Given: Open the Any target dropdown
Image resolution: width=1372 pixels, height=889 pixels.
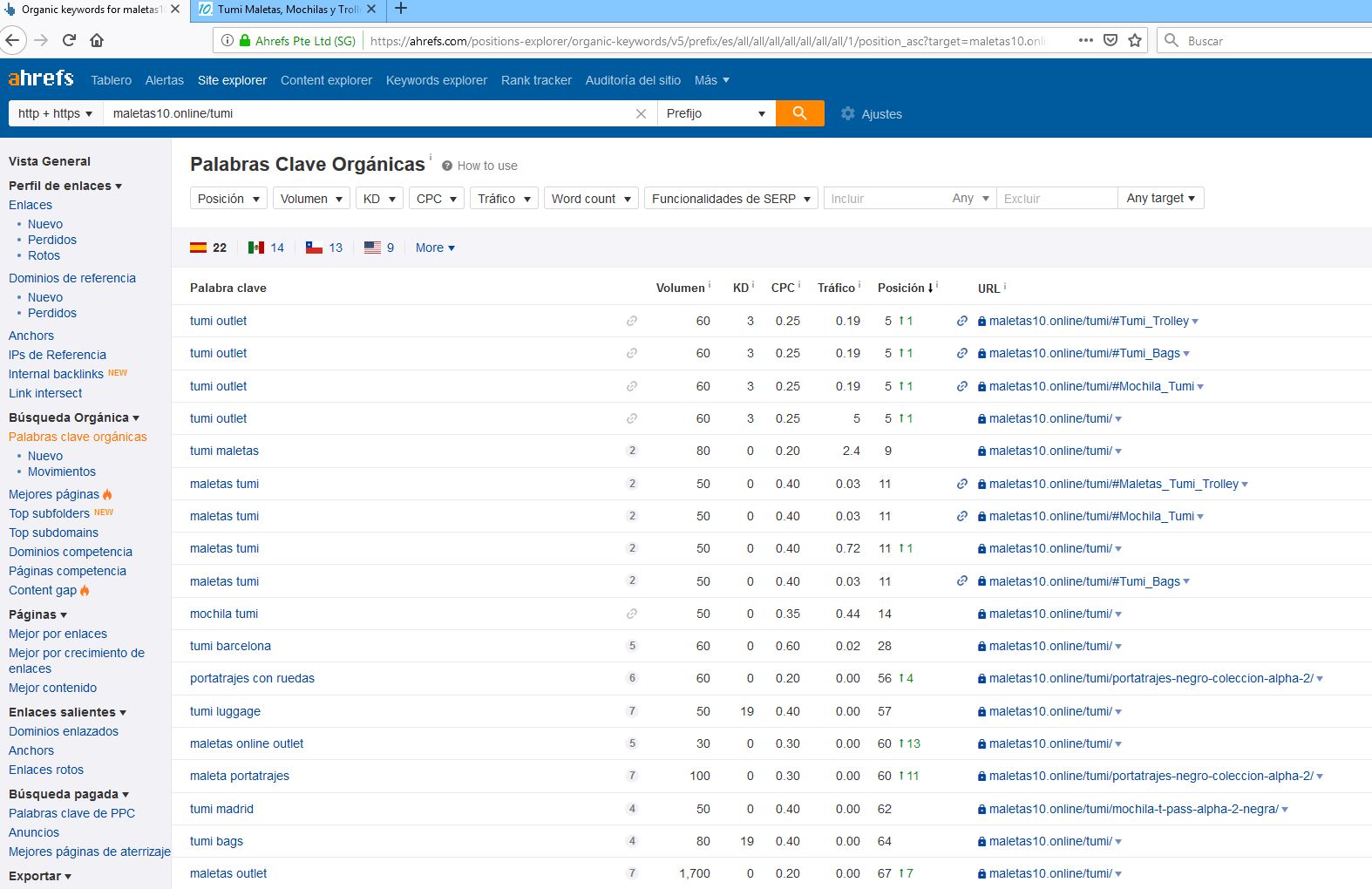Looking at the screenshot, I should point(1160,198).
